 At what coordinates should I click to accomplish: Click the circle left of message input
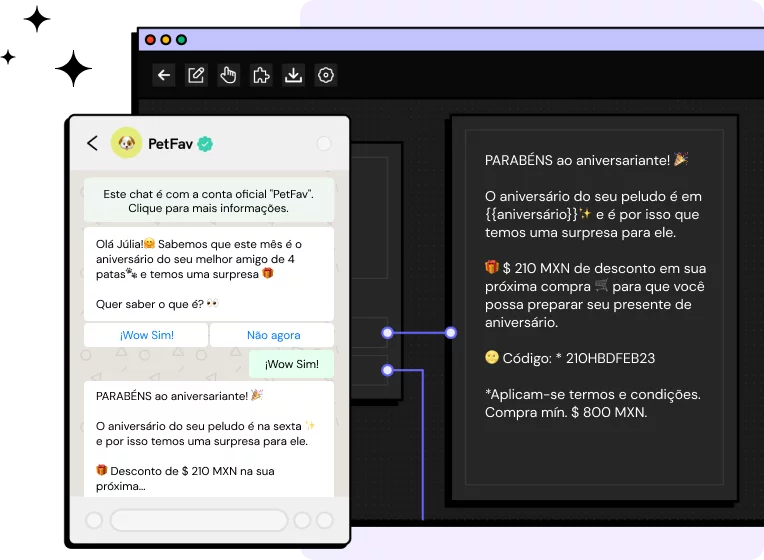94,520
